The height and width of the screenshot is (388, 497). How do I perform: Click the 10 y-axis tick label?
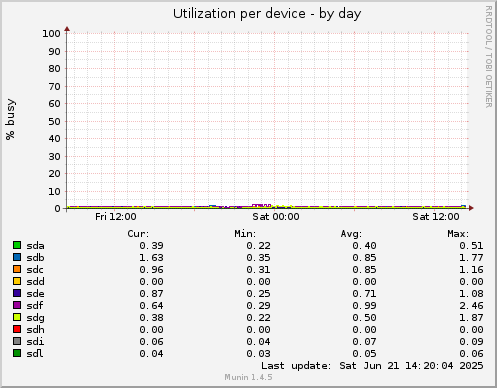coord(54,192)
